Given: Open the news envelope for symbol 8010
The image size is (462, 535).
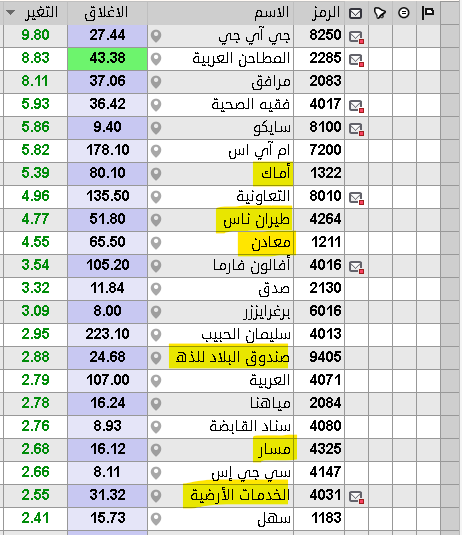Looking at the screenshot, I should coord(356,198).
